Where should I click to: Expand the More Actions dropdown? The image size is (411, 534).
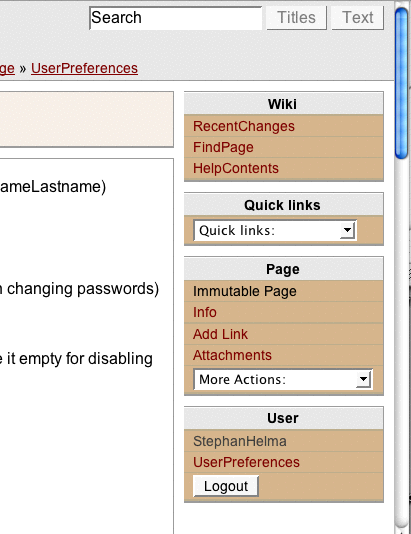(x=283, y=379)
